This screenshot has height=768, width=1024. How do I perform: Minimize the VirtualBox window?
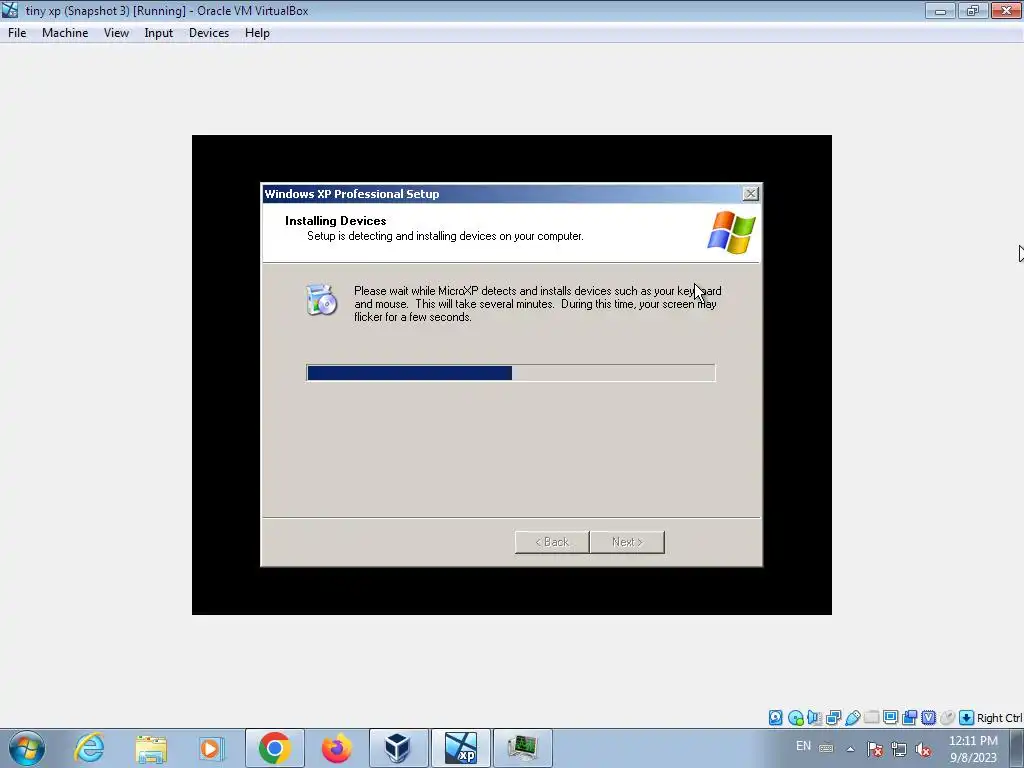pos(940,10)
